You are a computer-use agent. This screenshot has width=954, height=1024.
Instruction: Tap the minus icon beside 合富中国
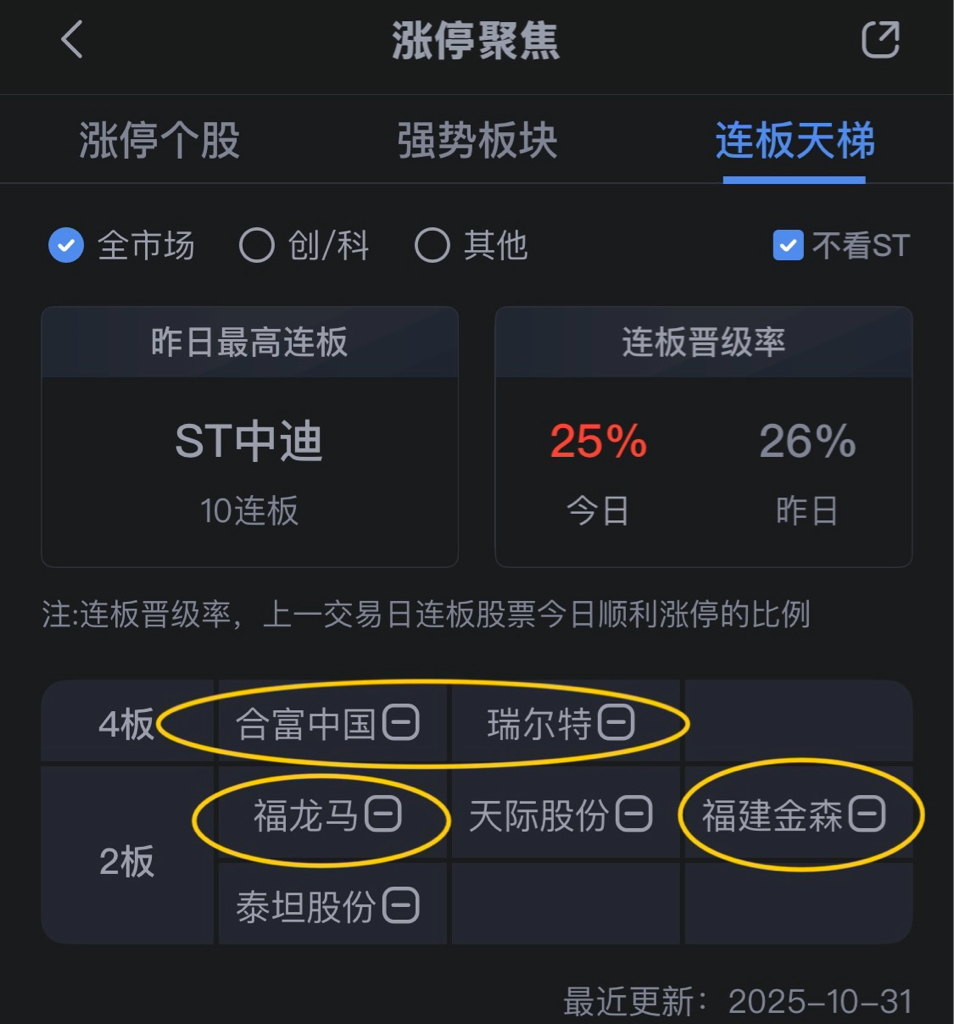400,722
